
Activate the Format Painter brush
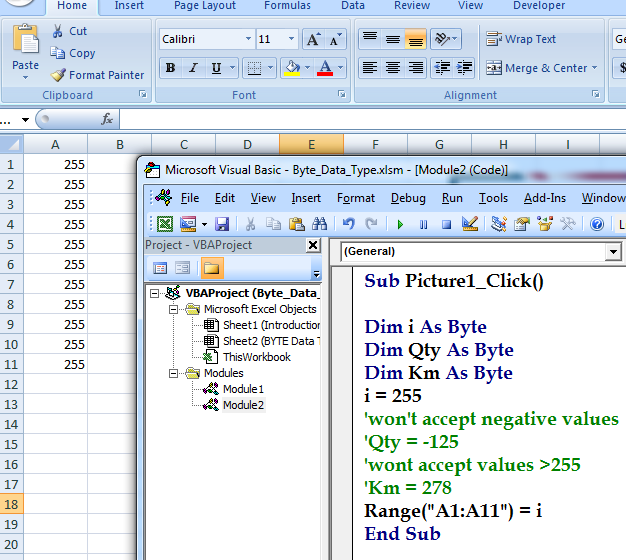[x=58, y=75]
